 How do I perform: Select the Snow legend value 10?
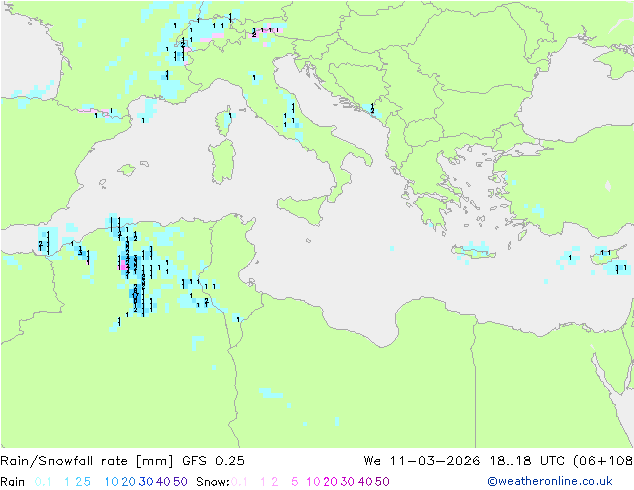313,482
